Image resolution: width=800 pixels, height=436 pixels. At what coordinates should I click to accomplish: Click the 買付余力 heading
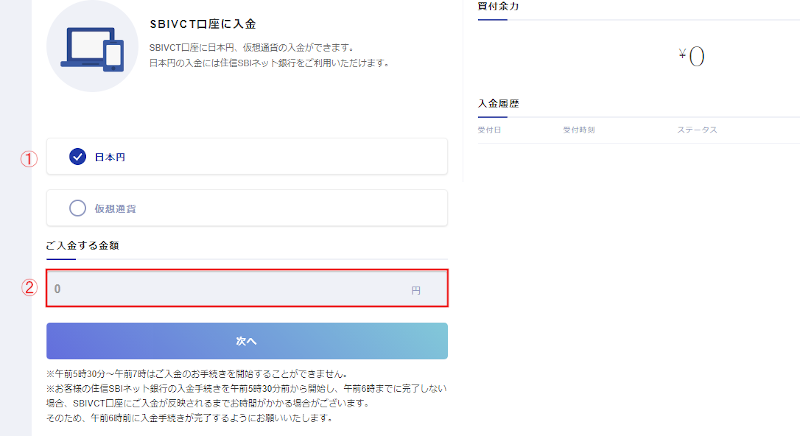(x=498, y=6)
